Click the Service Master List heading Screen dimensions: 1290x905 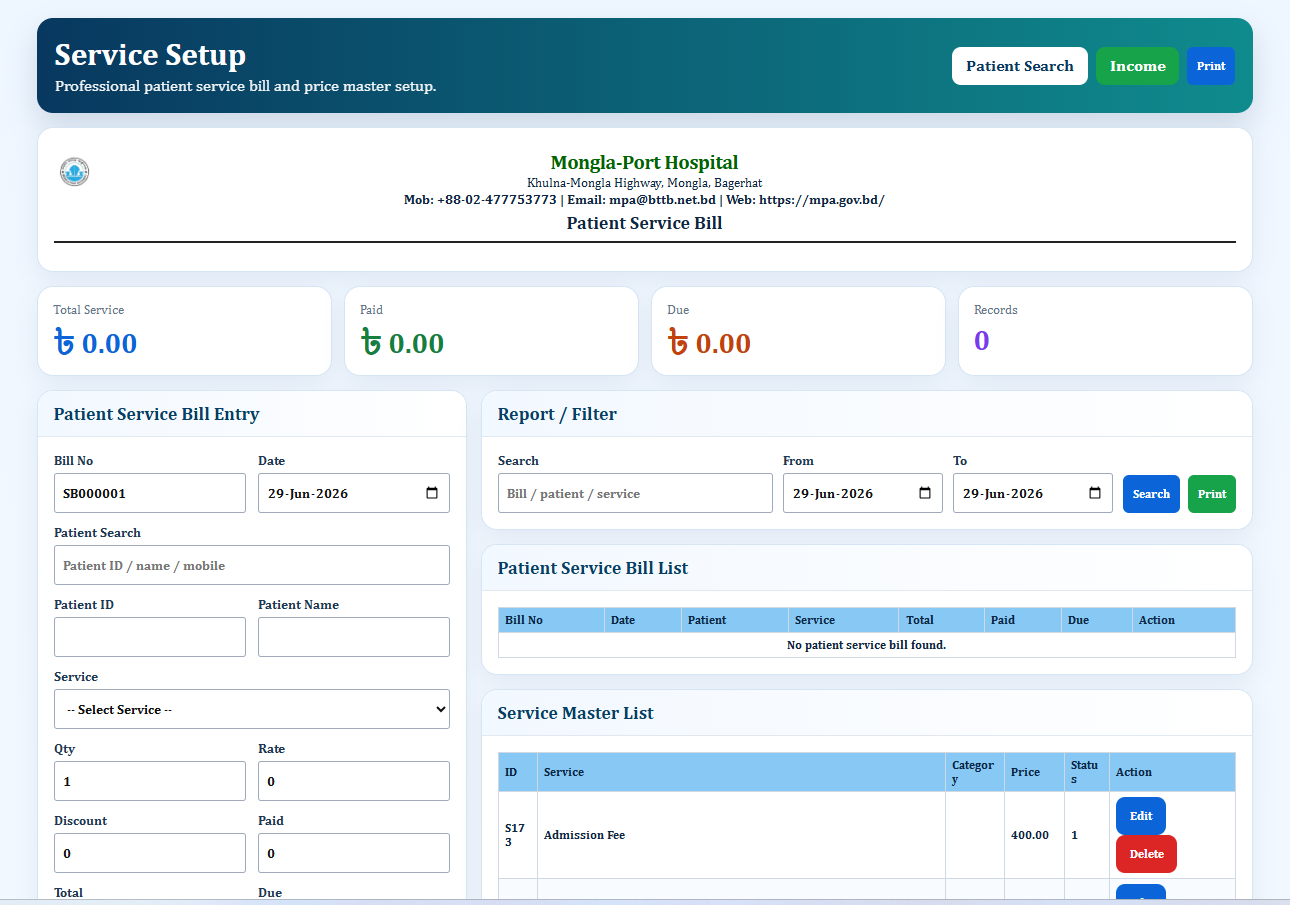click(575, 713)
